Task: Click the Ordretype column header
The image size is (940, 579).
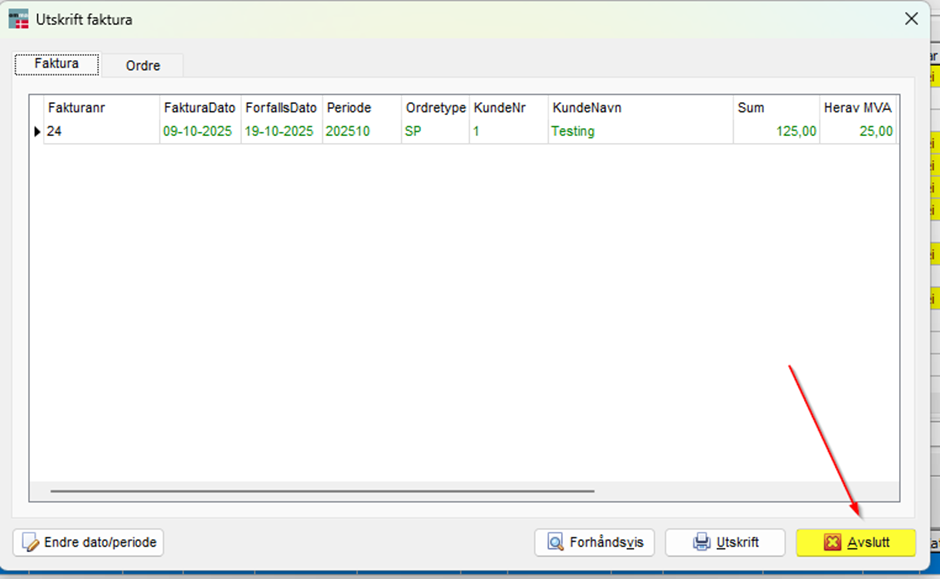Action: tap(435, 107)
